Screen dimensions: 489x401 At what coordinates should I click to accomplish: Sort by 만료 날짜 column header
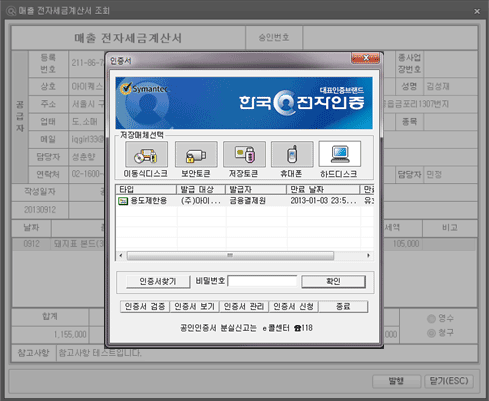323,189
